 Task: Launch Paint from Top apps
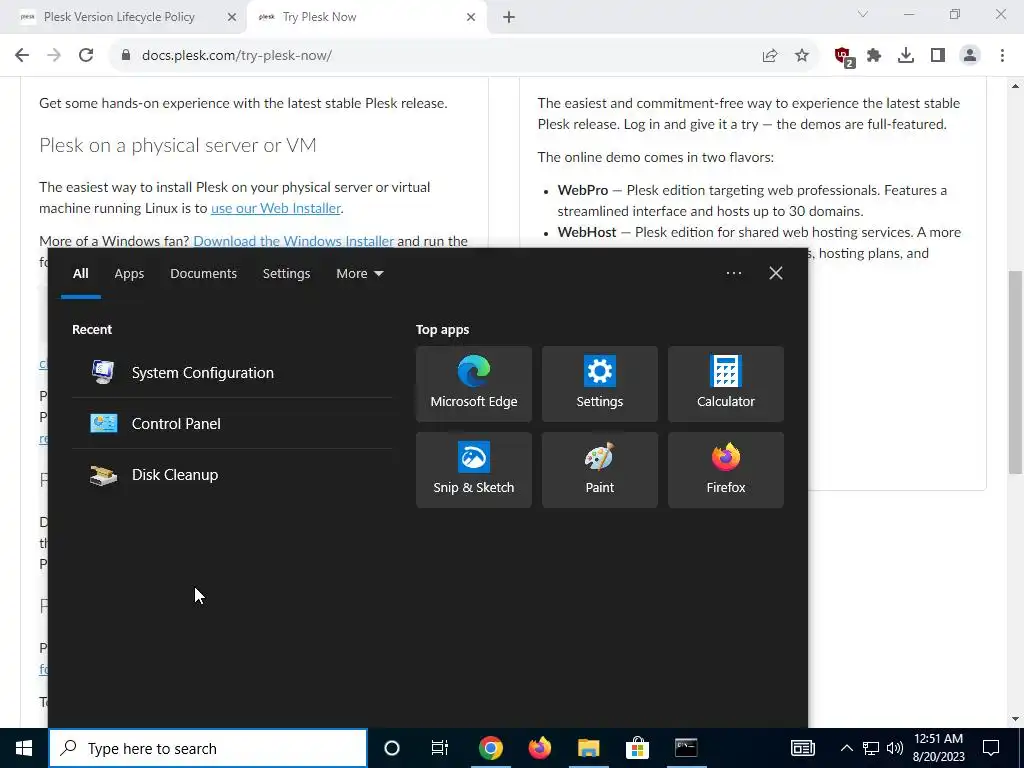(x=600, y=470)
